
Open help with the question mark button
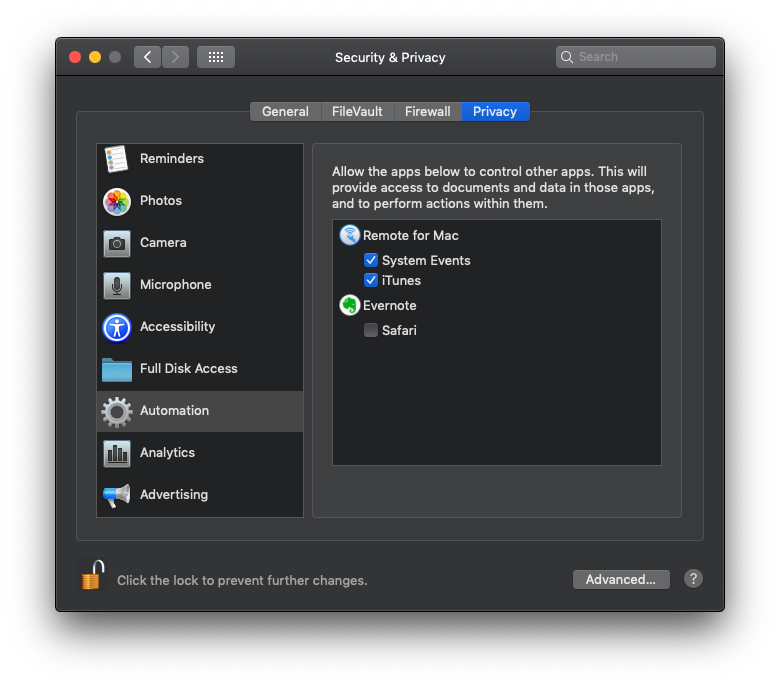[693, 579]
